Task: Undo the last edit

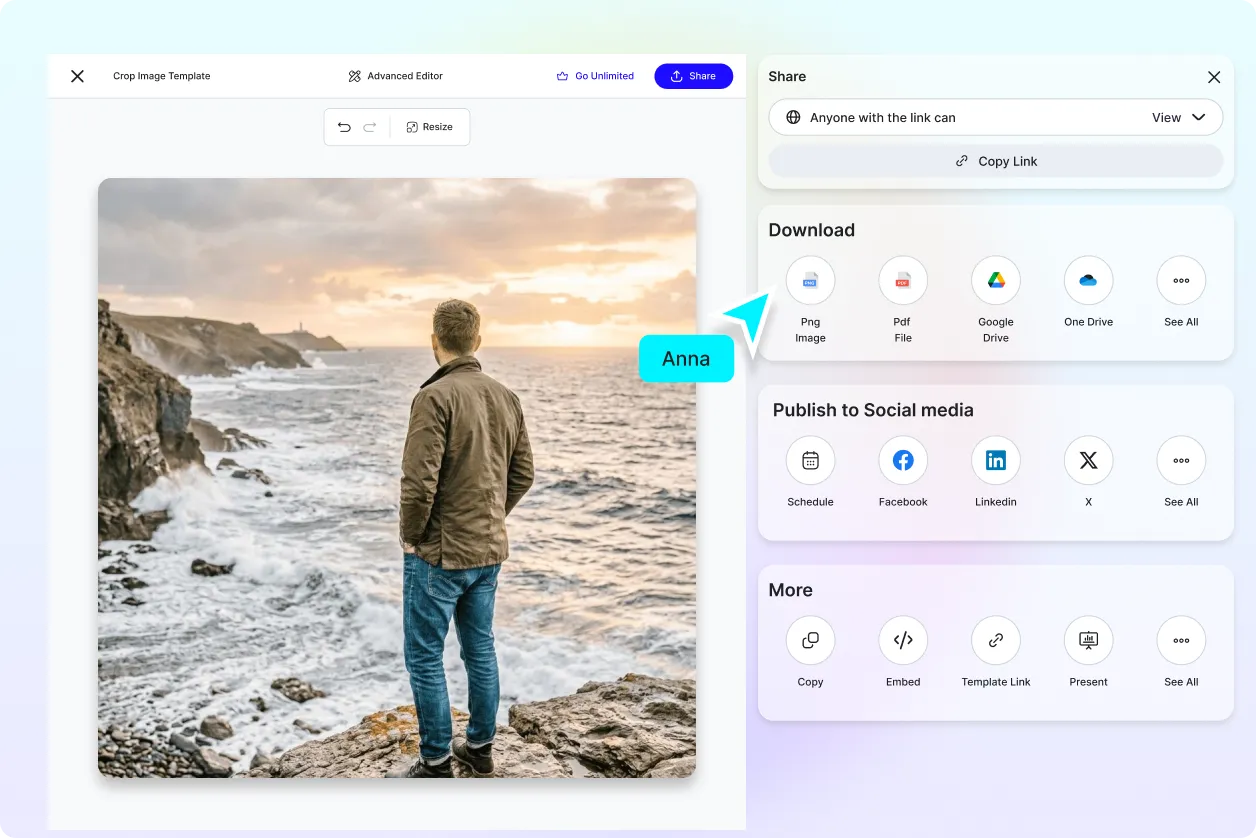Action: coord(344,127)
